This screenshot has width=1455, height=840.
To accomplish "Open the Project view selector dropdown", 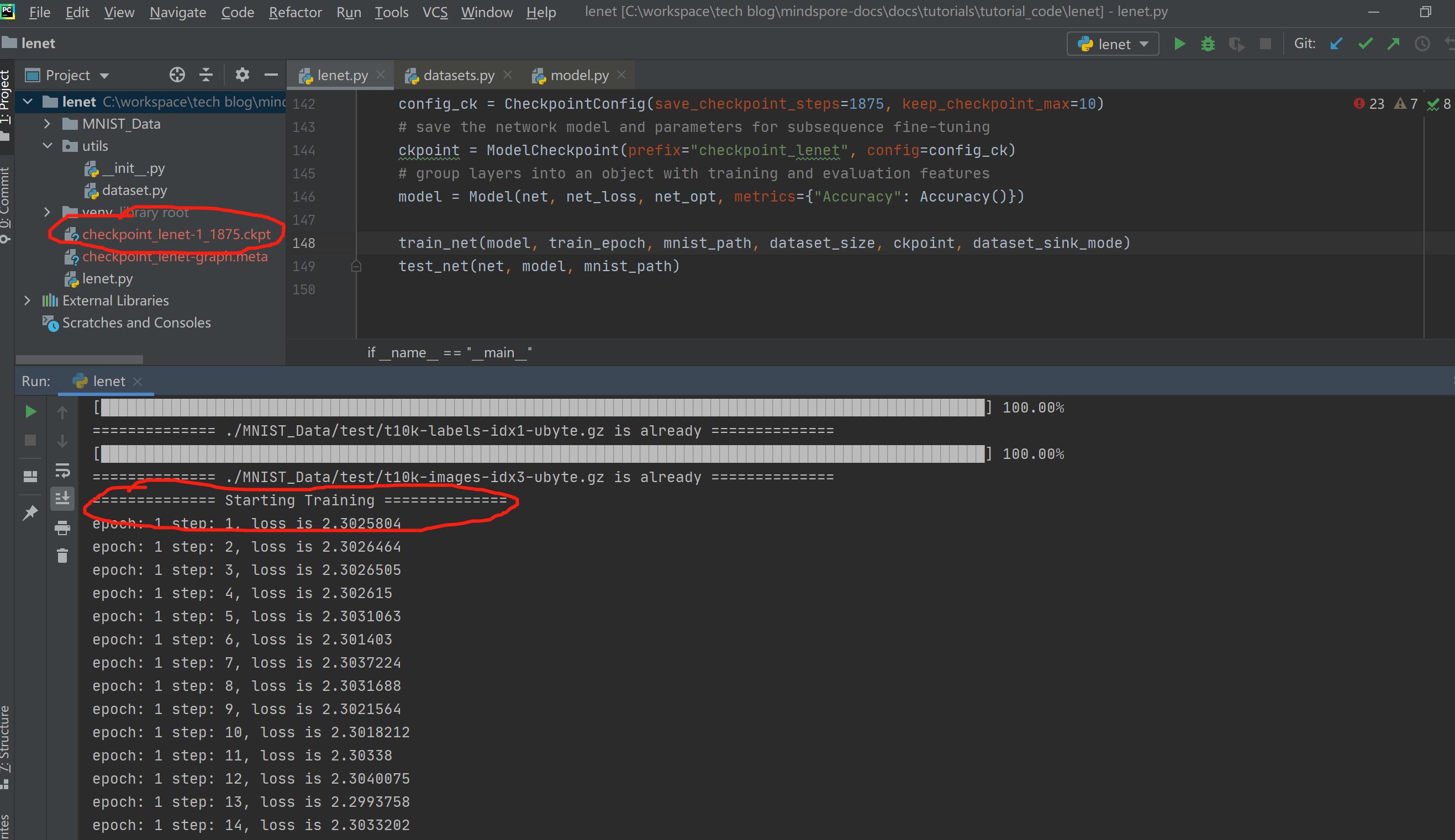I will pos(77,76).
